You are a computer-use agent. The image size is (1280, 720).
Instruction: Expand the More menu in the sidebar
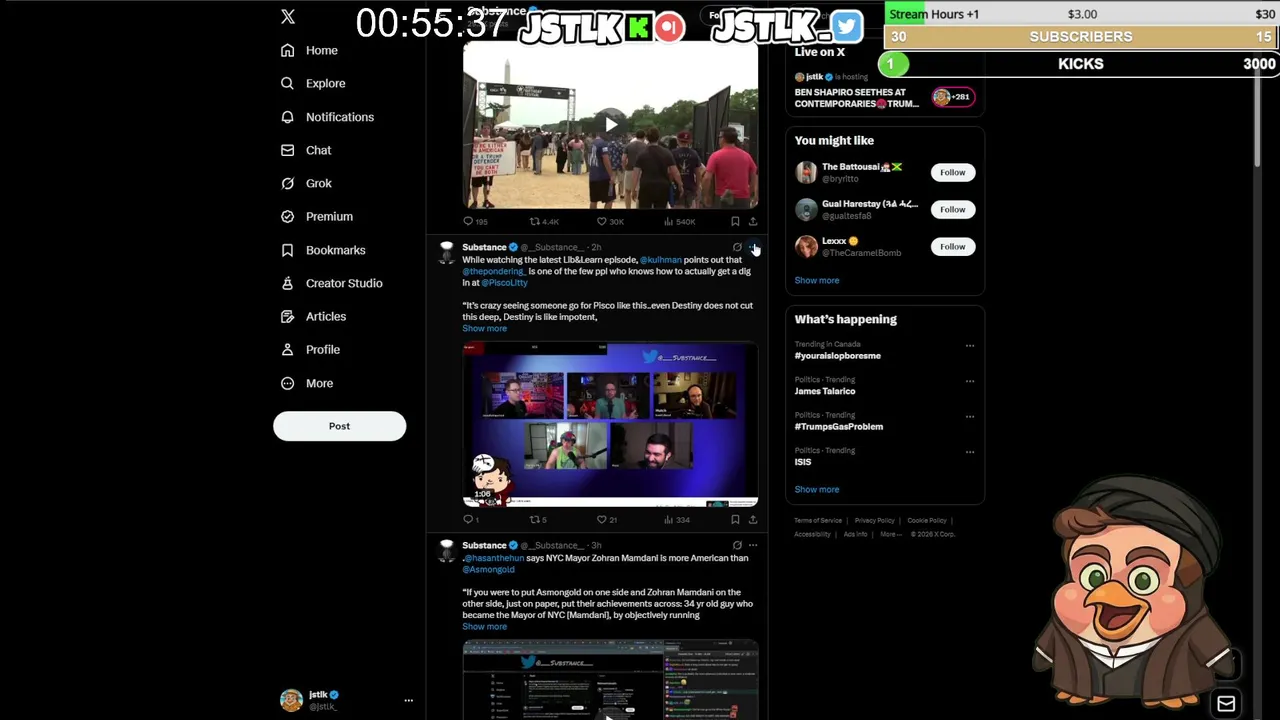(307, 383)
